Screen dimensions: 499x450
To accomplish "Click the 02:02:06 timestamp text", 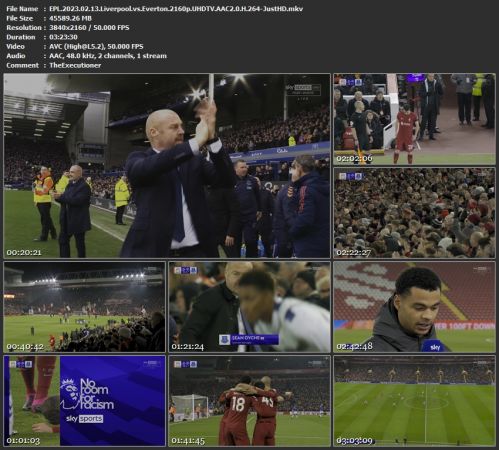I will pyautogui.click(x=354, y=159).
